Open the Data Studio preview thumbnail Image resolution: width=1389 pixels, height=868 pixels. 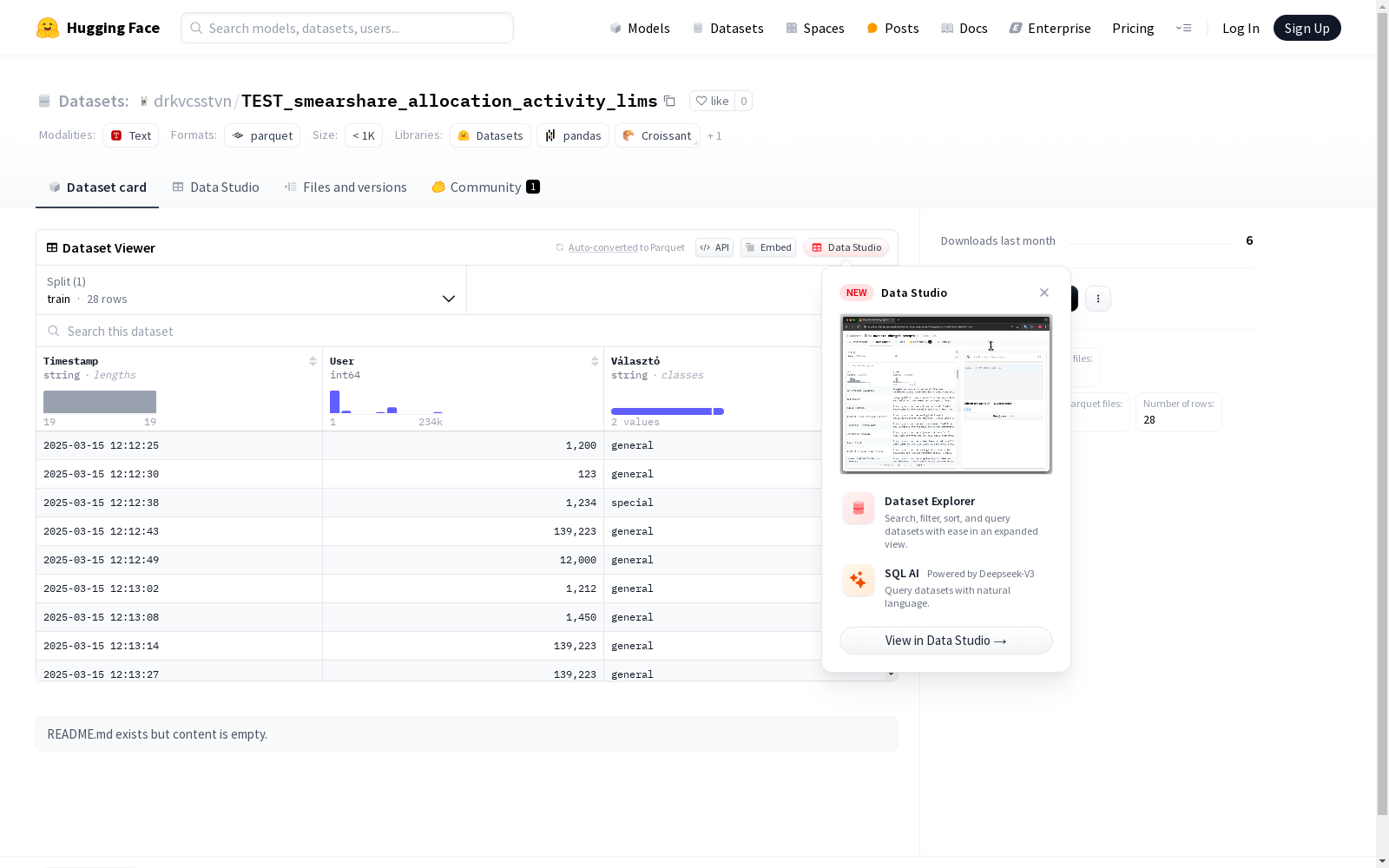point(946,394)
